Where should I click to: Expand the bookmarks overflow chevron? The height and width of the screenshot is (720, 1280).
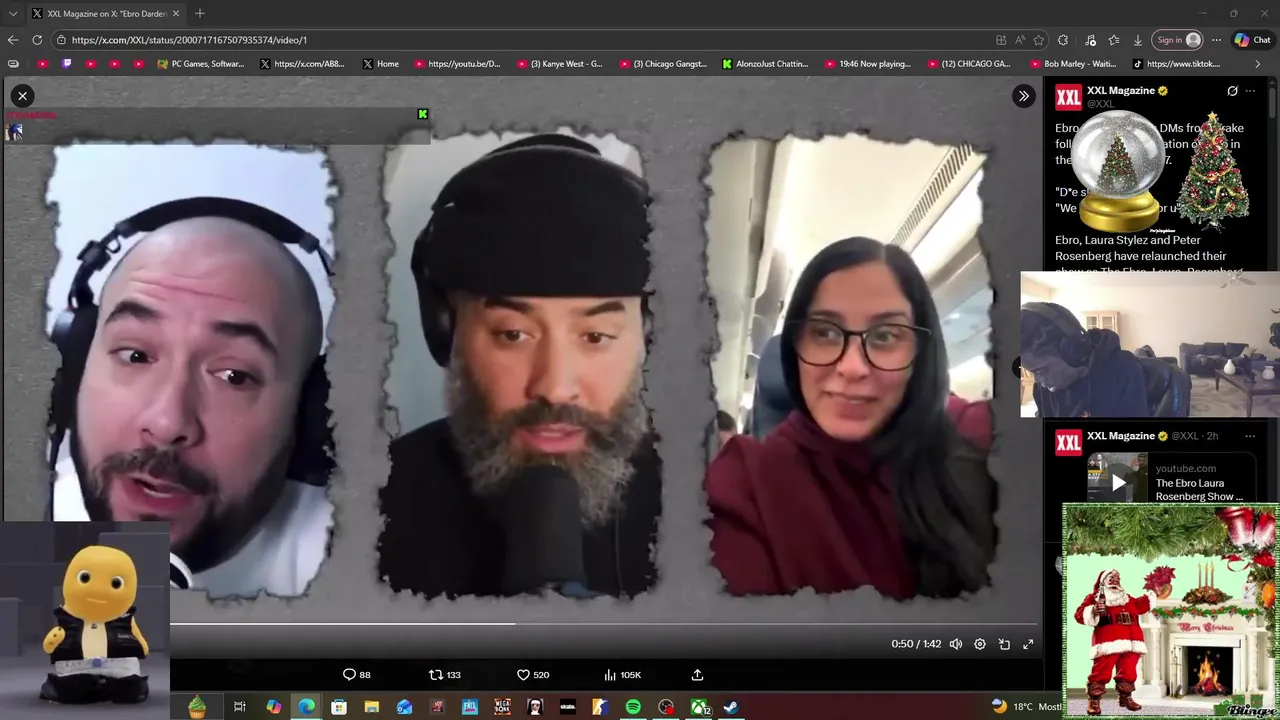[1258, 63]
